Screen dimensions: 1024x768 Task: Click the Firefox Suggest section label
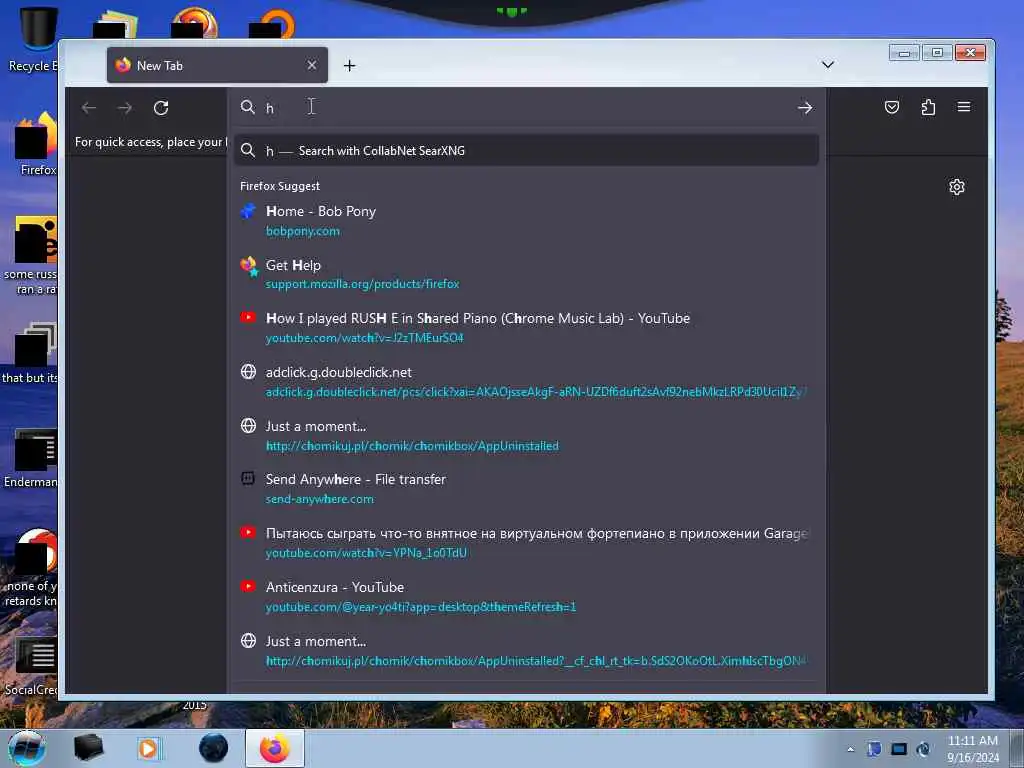[x=280, y=186]
